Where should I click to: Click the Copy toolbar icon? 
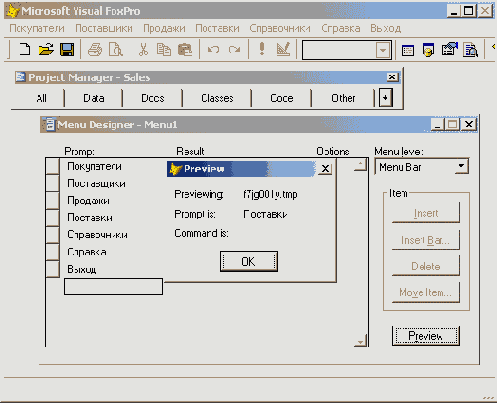pyautogui.click(x=164, y=50)
